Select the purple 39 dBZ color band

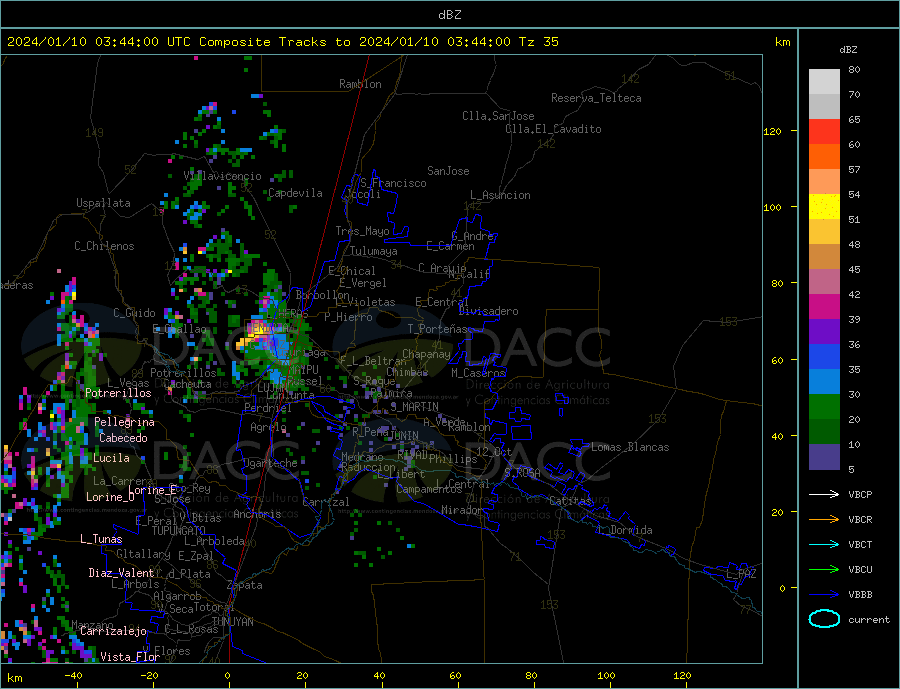[824, 332]
